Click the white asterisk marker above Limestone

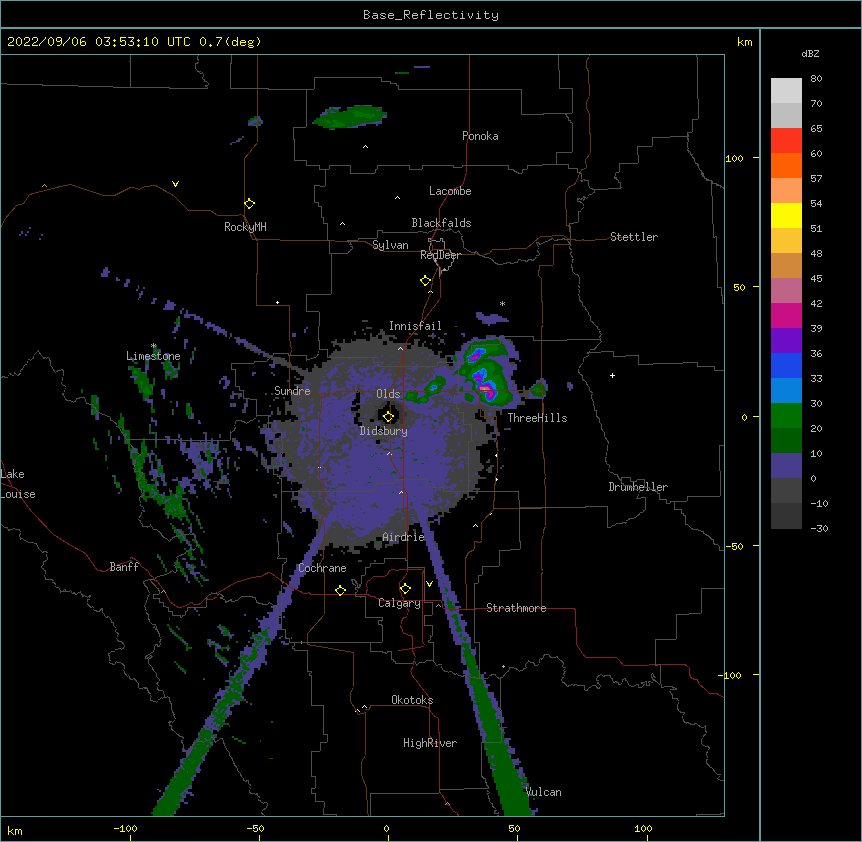(154, 346)
